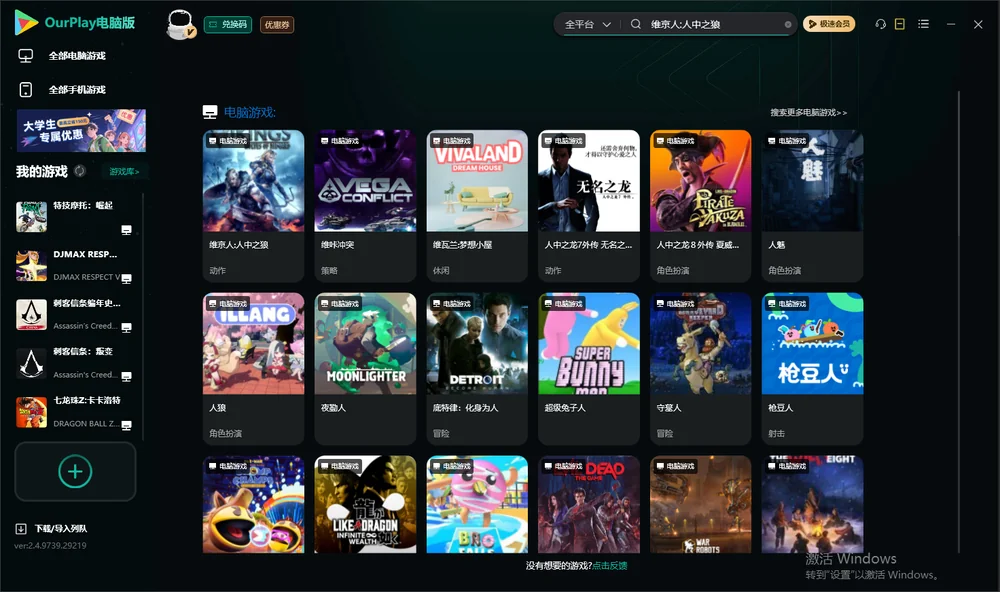Screen dimensions: 1000x592
Task: Clear the search box text
Action: pyautogui.click(x=788, y=25)
